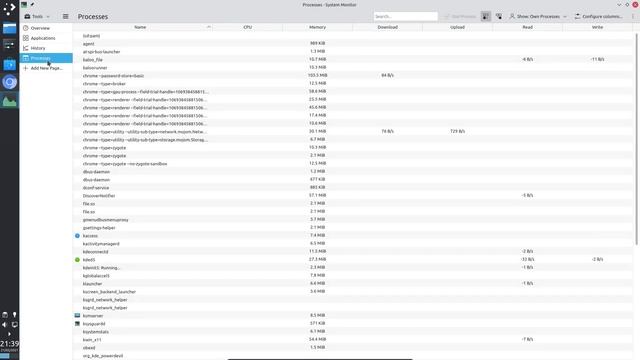Click Configure columns... button
640x360 pixels.
pos(598,16)
